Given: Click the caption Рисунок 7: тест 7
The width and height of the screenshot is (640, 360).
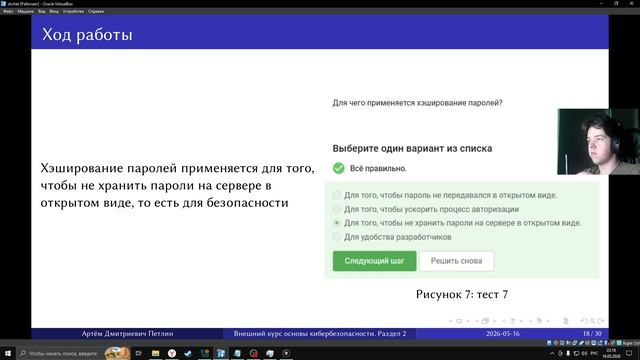Looking at the screenshot, I should click(x=462, y=294).
